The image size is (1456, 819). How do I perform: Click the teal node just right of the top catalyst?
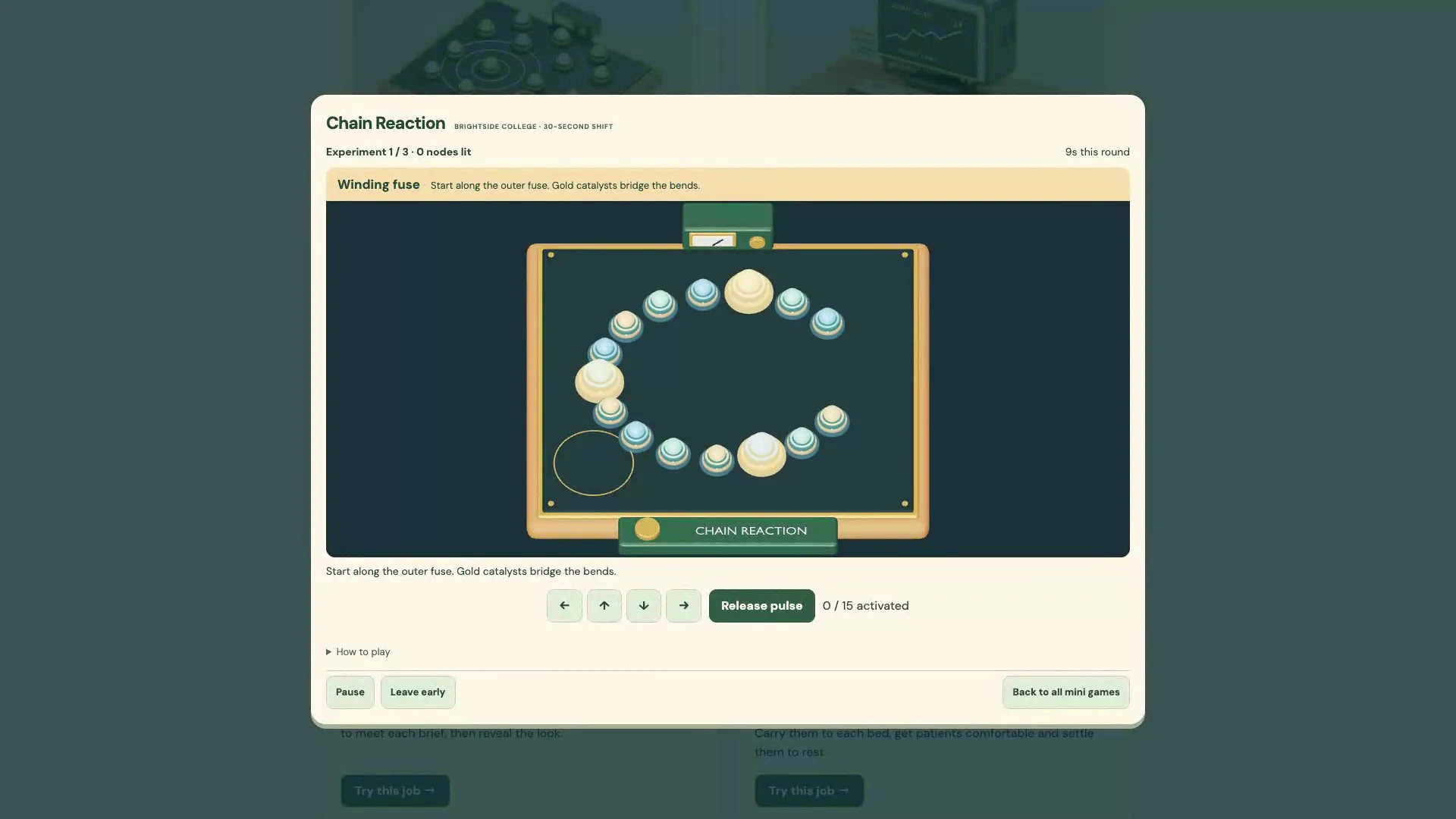(792, 303)
